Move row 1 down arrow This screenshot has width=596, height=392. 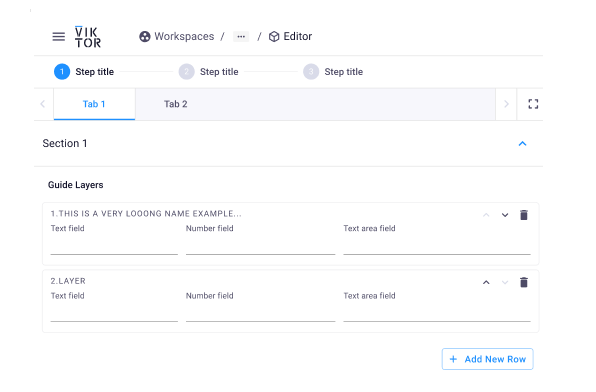tap(505, 215)
